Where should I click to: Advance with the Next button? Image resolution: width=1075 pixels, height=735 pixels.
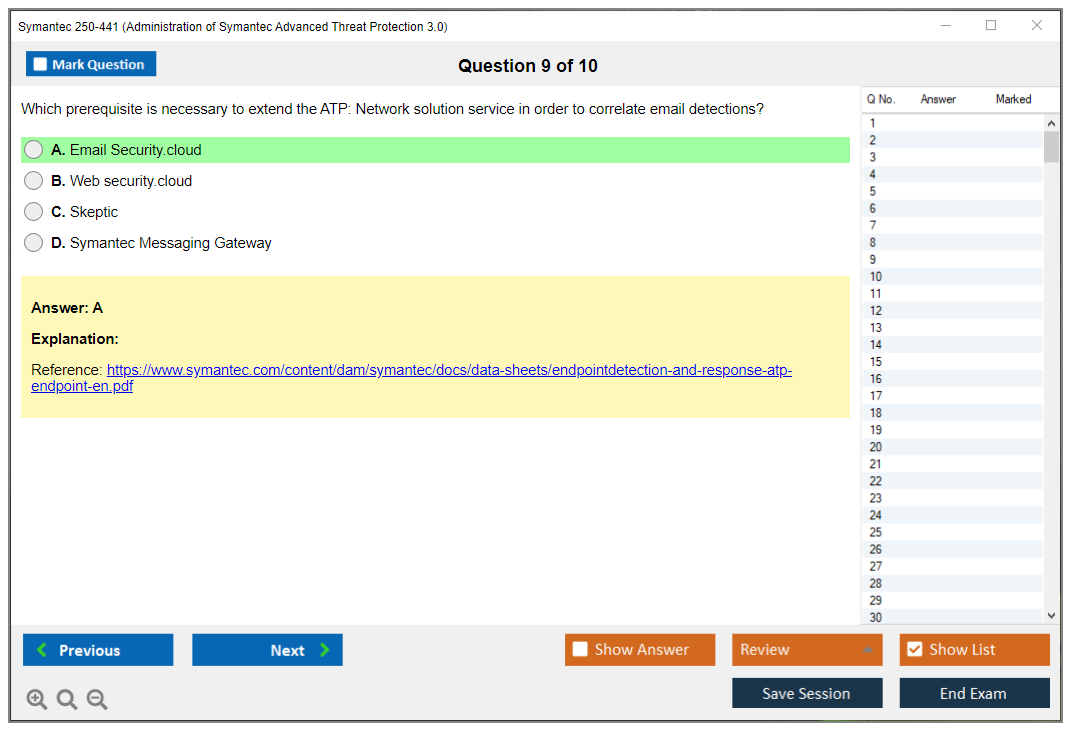pos(267,650)
